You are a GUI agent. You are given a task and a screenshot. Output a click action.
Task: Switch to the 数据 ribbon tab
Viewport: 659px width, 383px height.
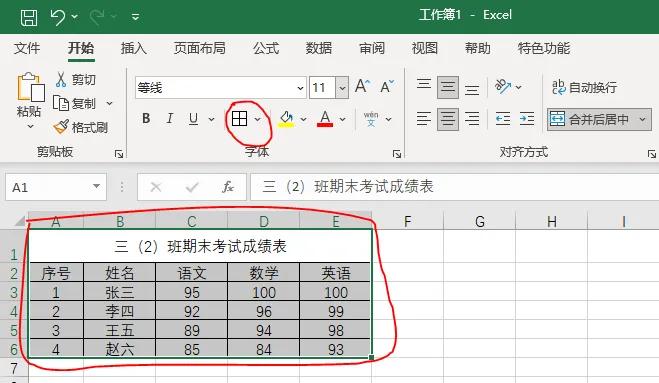tap(319, 48)
